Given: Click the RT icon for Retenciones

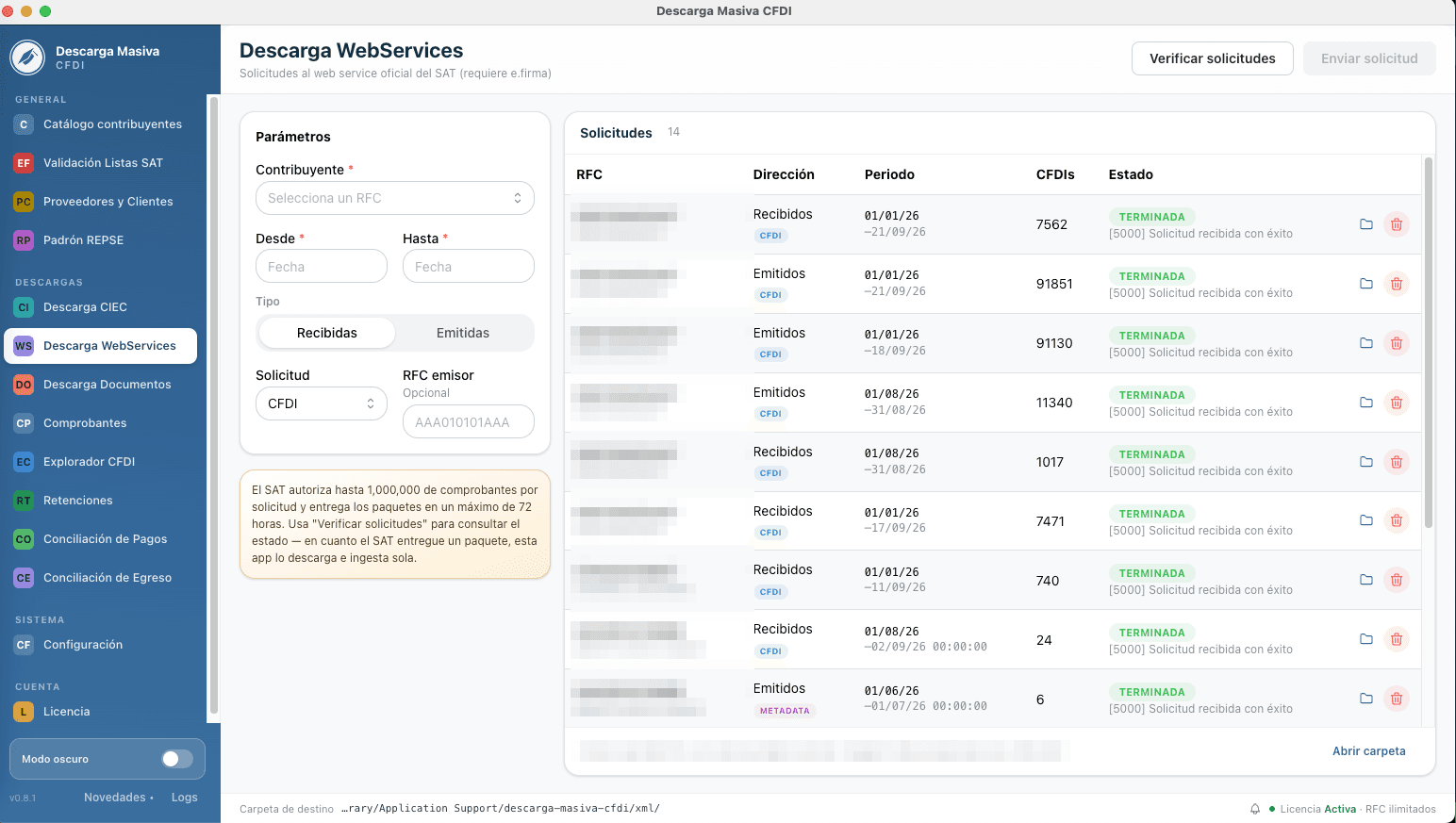Looking at the screenshot, I should click(x=24, y=501).
